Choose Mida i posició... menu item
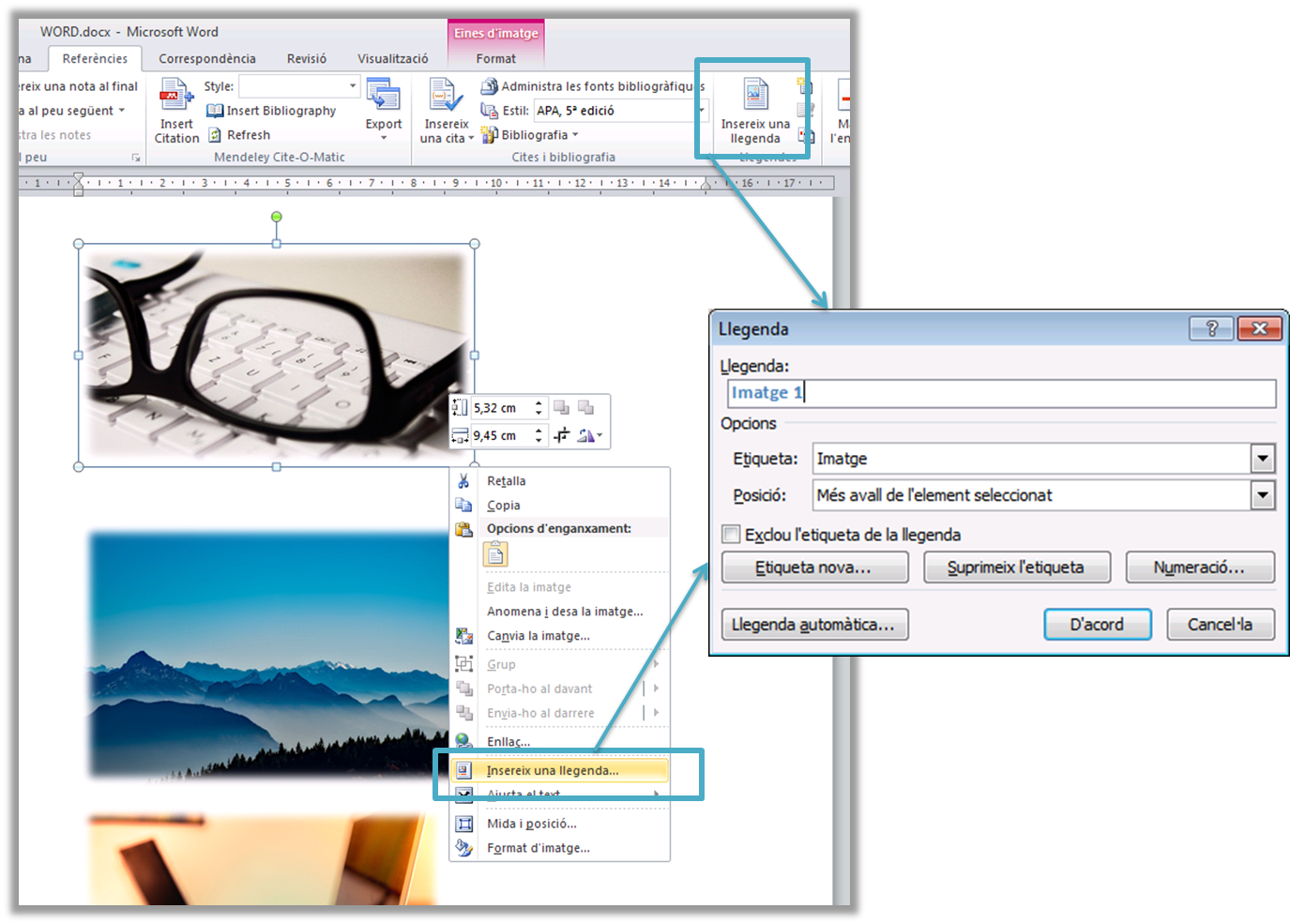Image resolution: width=1290 pixels, height=924 pixels. (x=532, y=824)
